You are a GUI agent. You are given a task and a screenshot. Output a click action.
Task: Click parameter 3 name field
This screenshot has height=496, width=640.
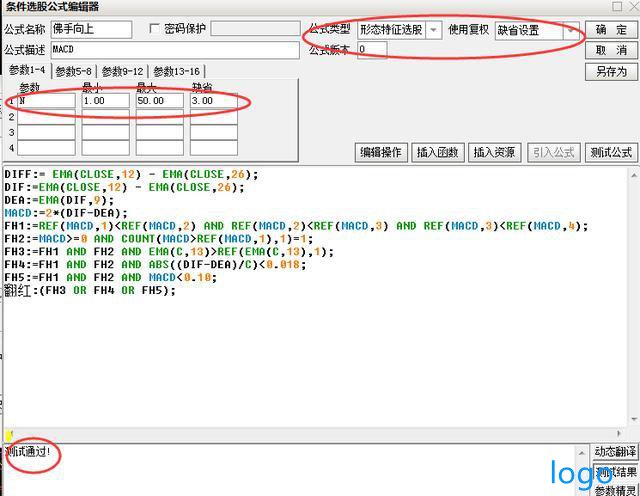click(46, 132)
